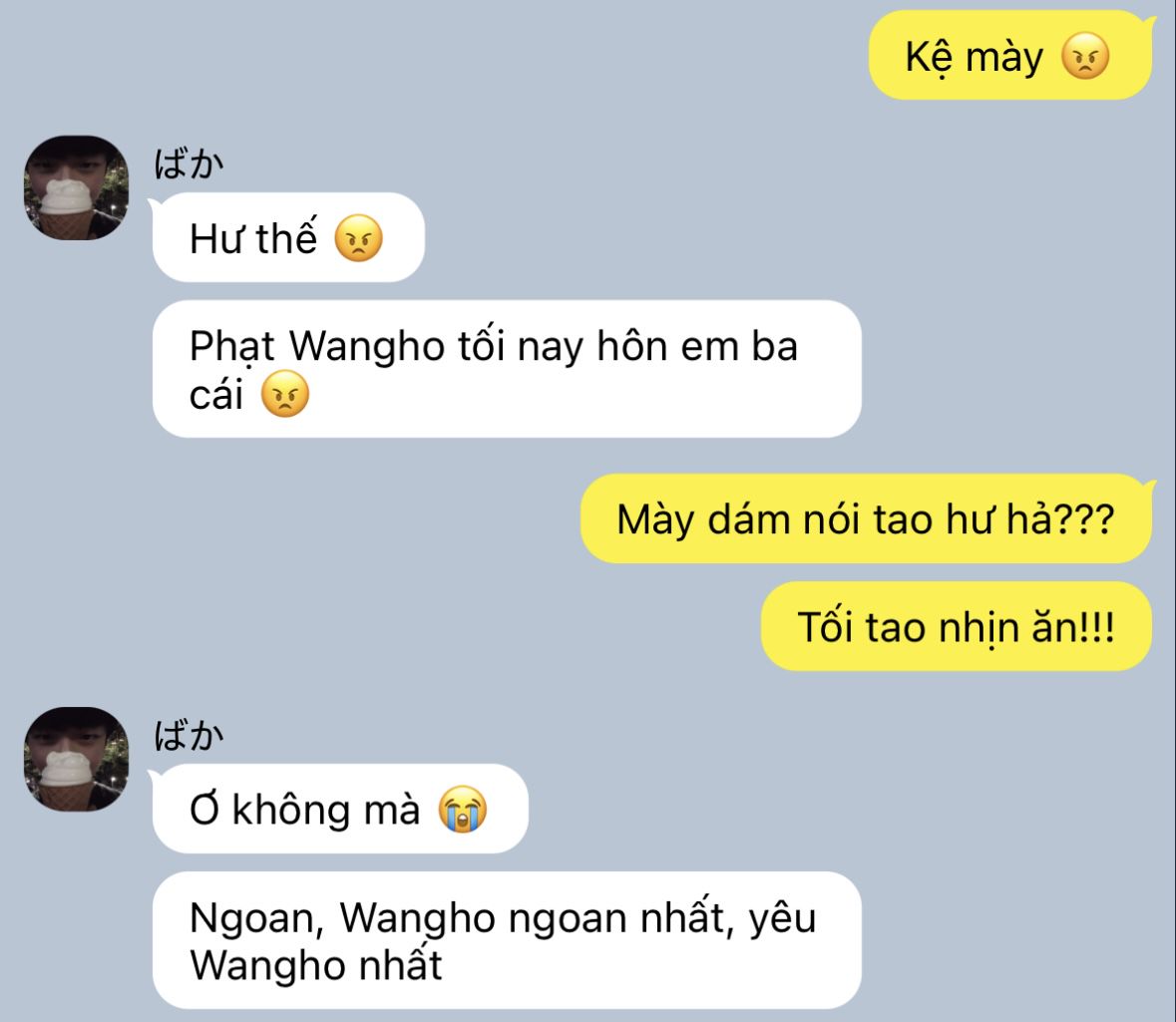Select the "Ơ không mà" message bubble

(x=340, y=809)
